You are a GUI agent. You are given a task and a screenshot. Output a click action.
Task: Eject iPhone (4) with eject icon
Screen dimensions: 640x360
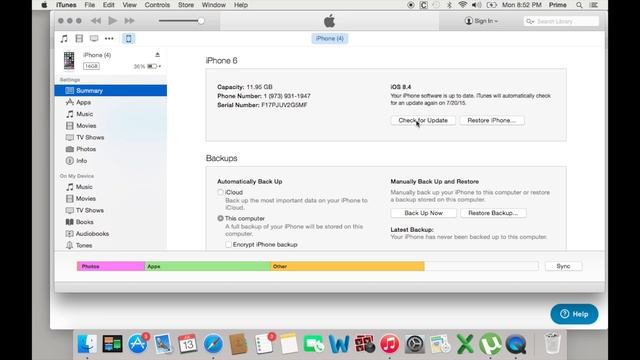(x=157, y=55)
